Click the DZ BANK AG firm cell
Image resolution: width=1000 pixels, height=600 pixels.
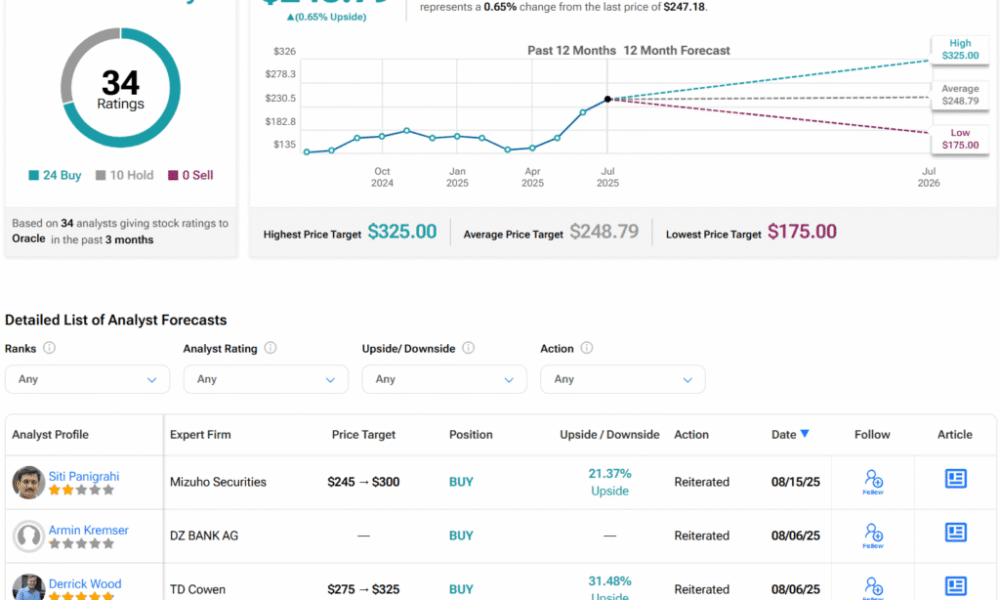(204, 536)
